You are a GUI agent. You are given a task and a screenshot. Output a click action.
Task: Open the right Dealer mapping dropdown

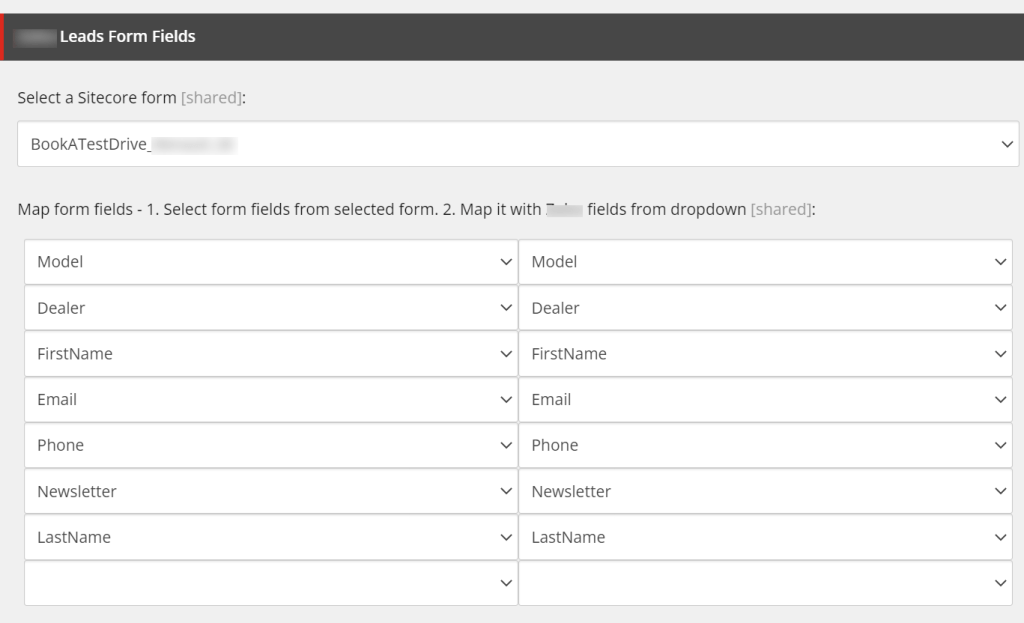coord(765,308)
